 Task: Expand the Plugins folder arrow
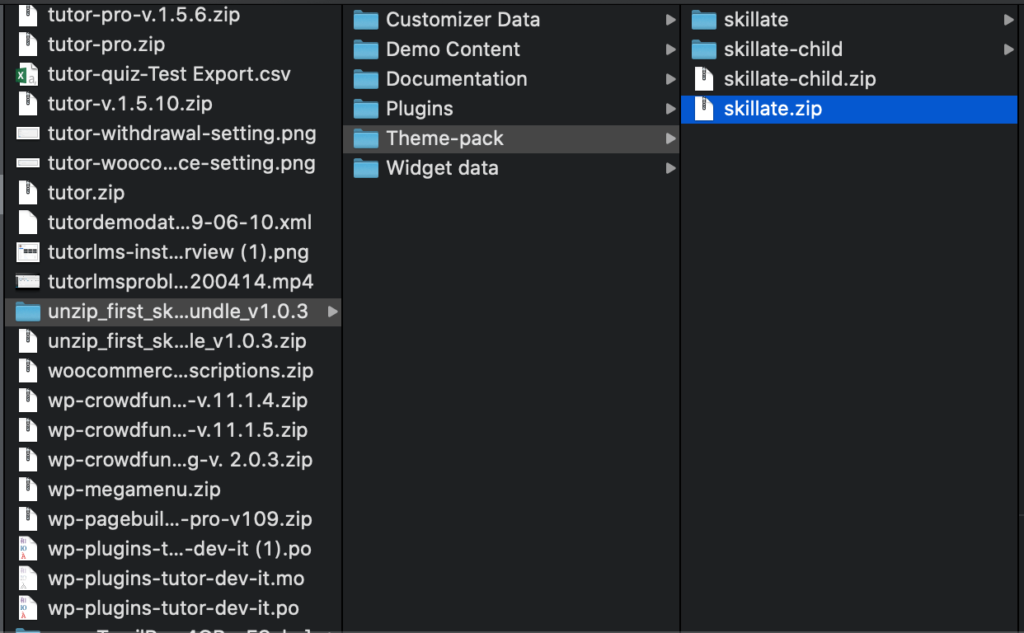coord(670,109)
